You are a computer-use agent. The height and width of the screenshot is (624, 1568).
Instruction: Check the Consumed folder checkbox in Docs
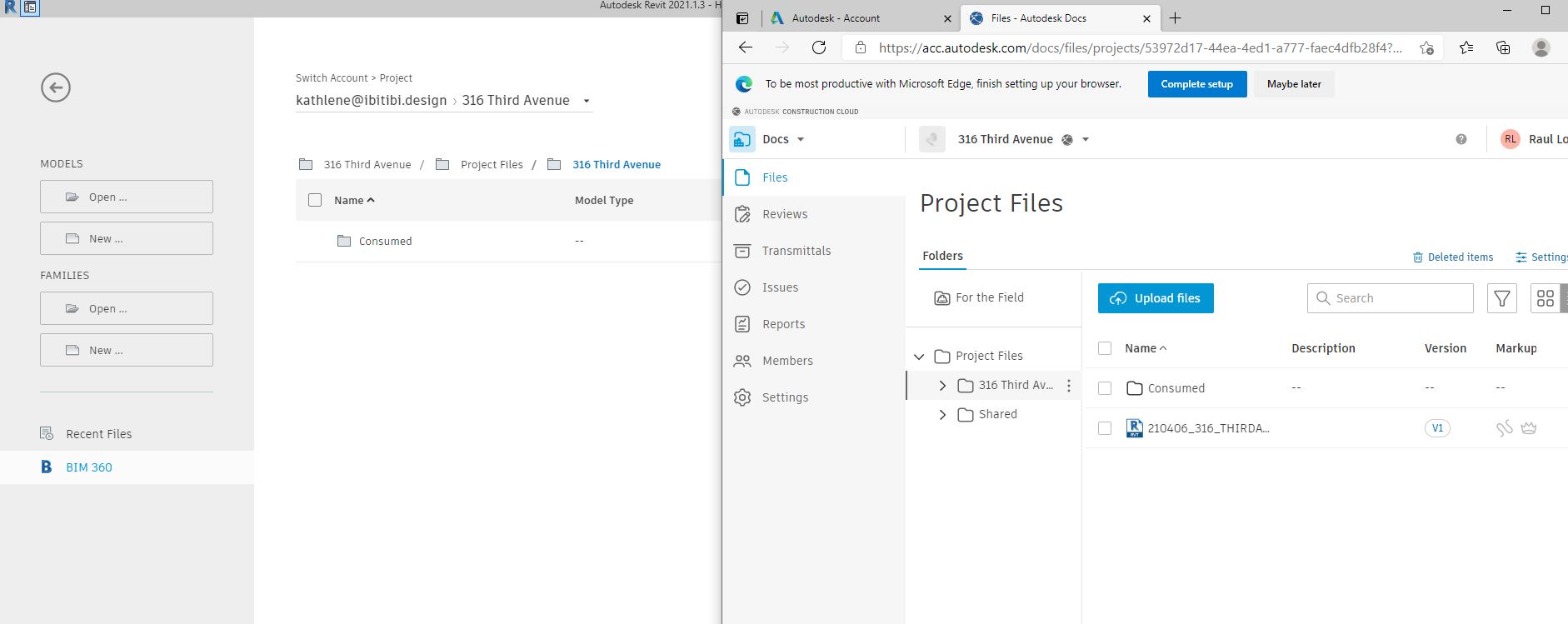point(1105,388)
